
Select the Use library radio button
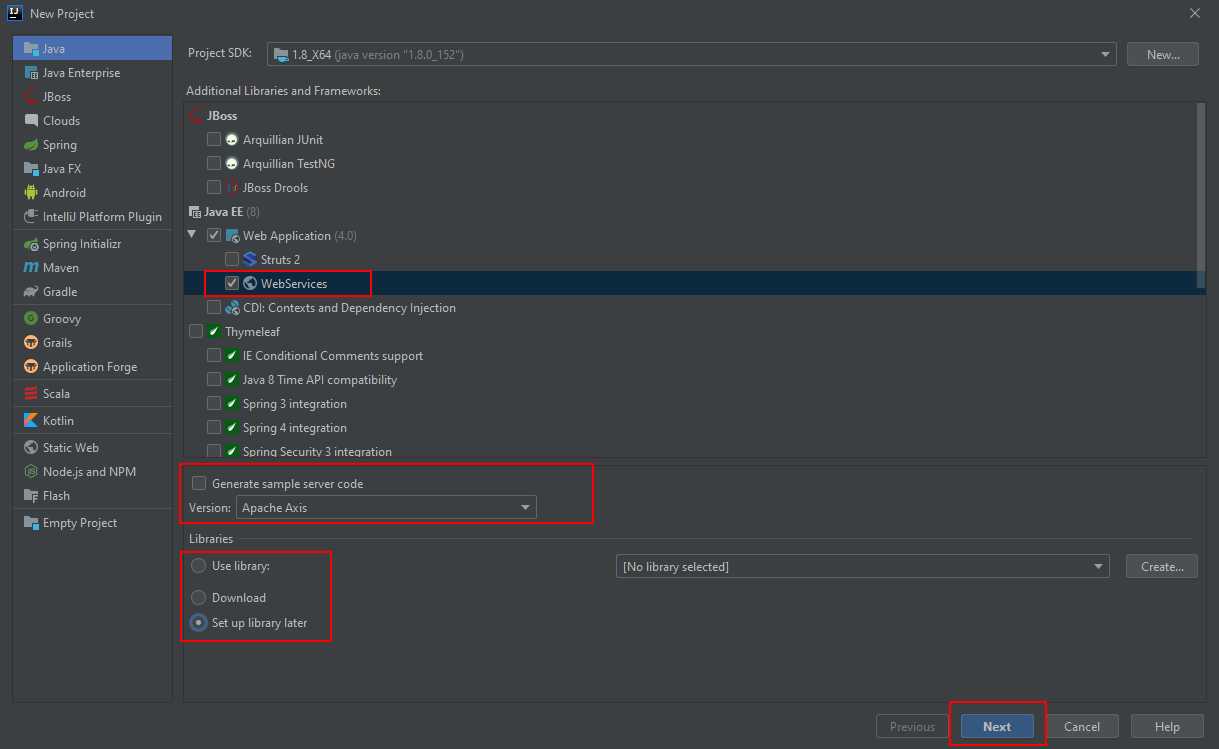(198, 565)
